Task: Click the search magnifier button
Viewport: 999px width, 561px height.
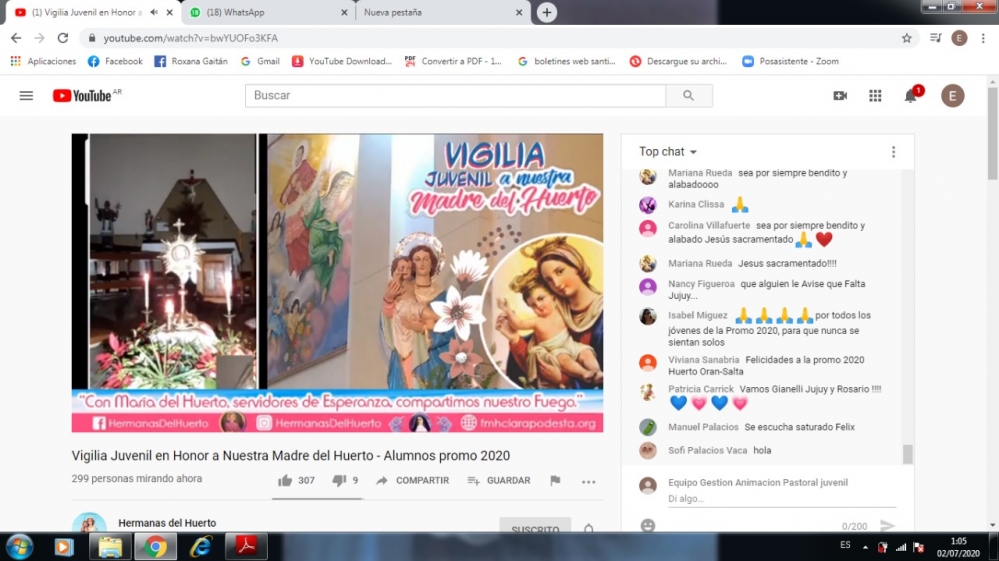Action: coord(689,96)
